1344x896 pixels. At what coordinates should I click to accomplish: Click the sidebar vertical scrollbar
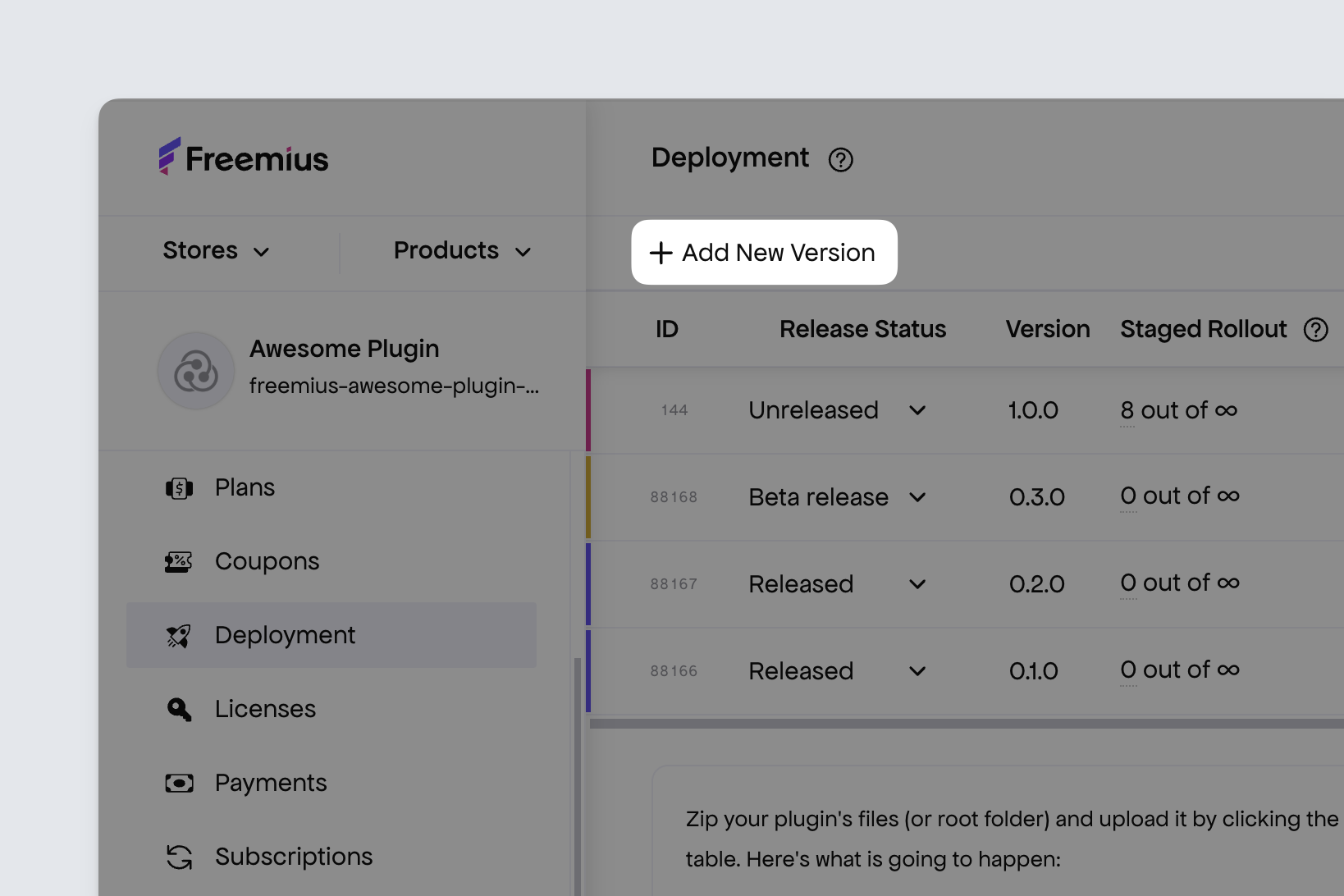tap(578, 775)
